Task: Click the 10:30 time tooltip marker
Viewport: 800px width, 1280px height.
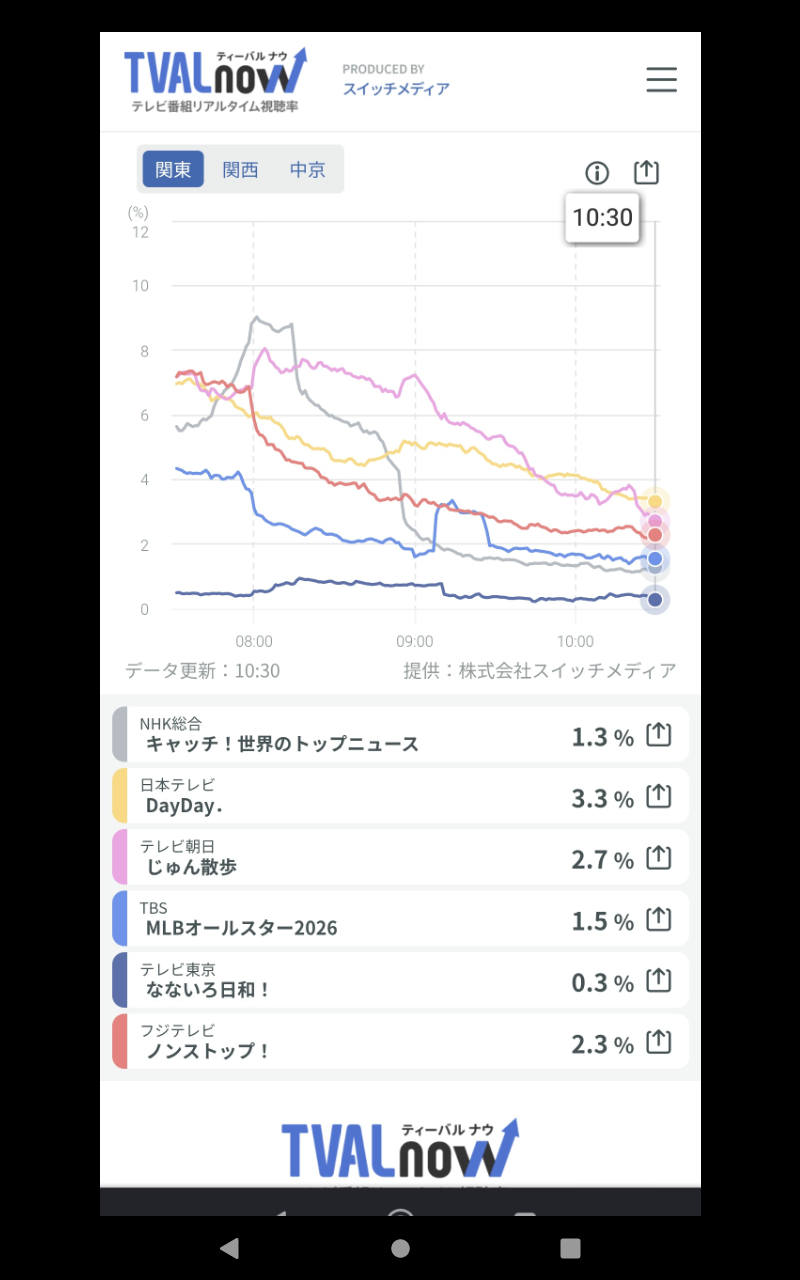Action: [x=603, y=217]
